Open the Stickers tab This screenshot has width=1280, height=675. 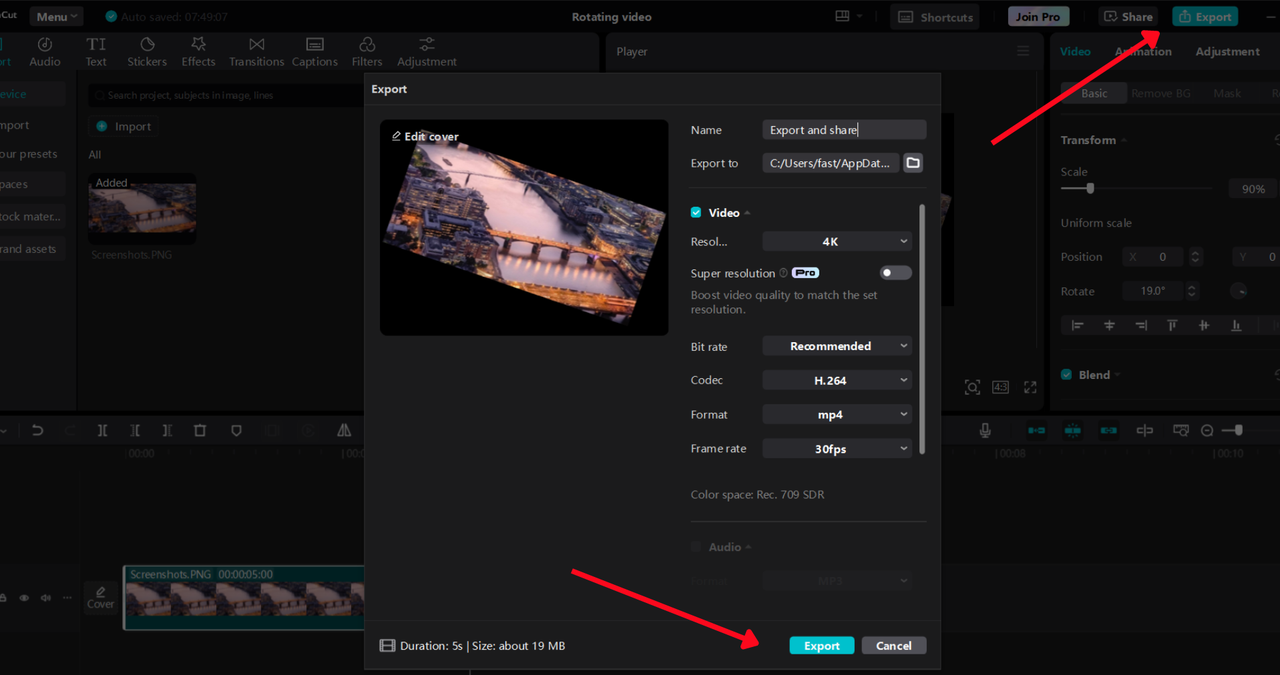[x=147, y=52]
